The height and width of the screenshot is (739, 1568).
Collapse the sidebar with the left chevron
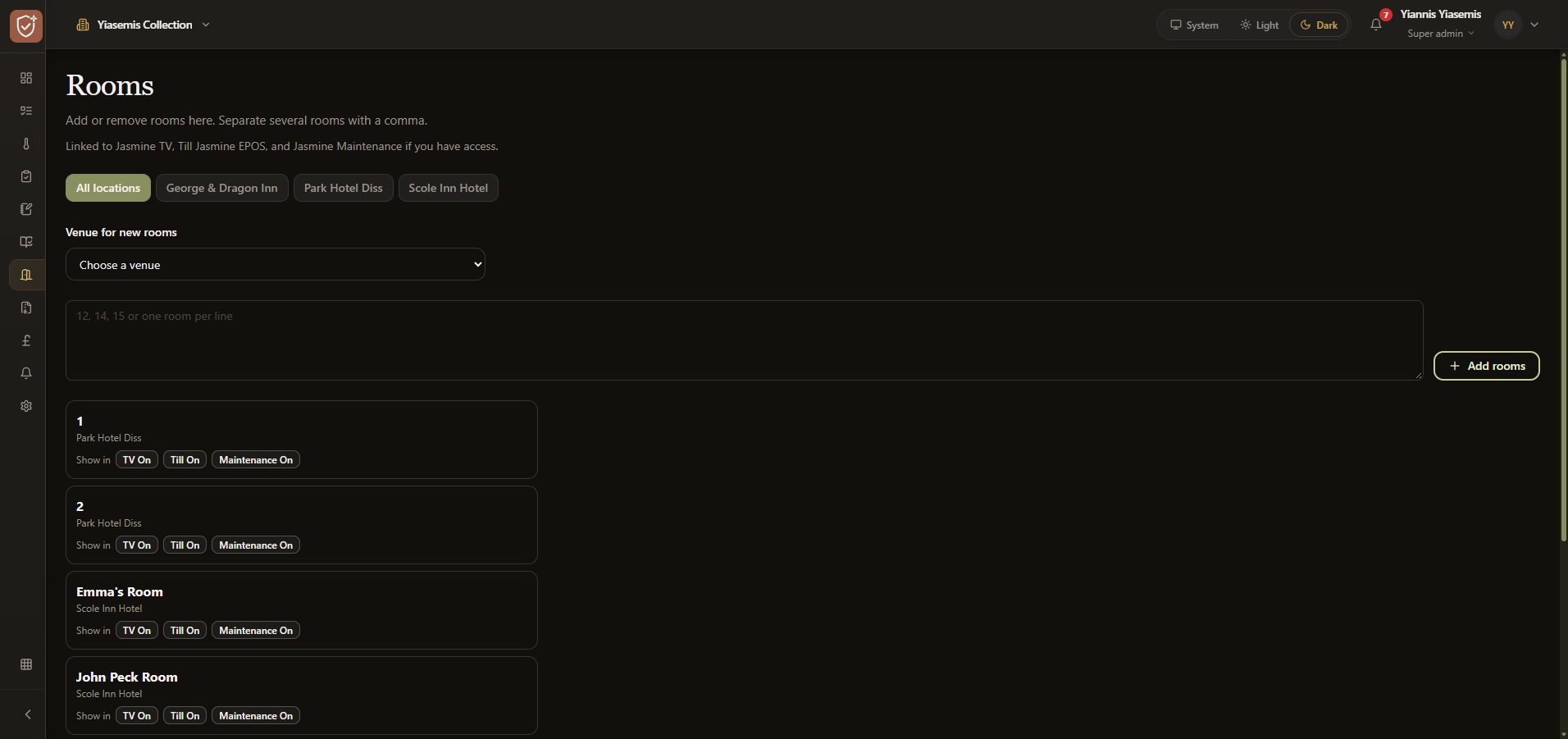[x=27, y=714]
